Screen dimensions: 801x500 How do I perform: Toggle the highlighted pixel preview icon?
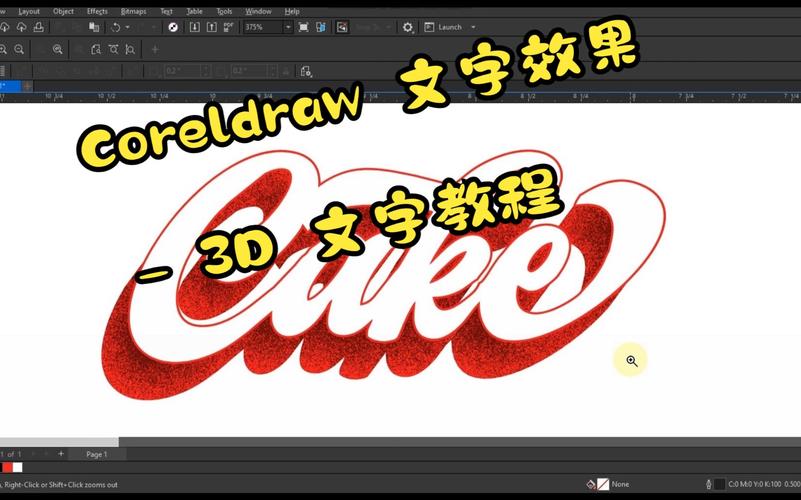(342, 27)
